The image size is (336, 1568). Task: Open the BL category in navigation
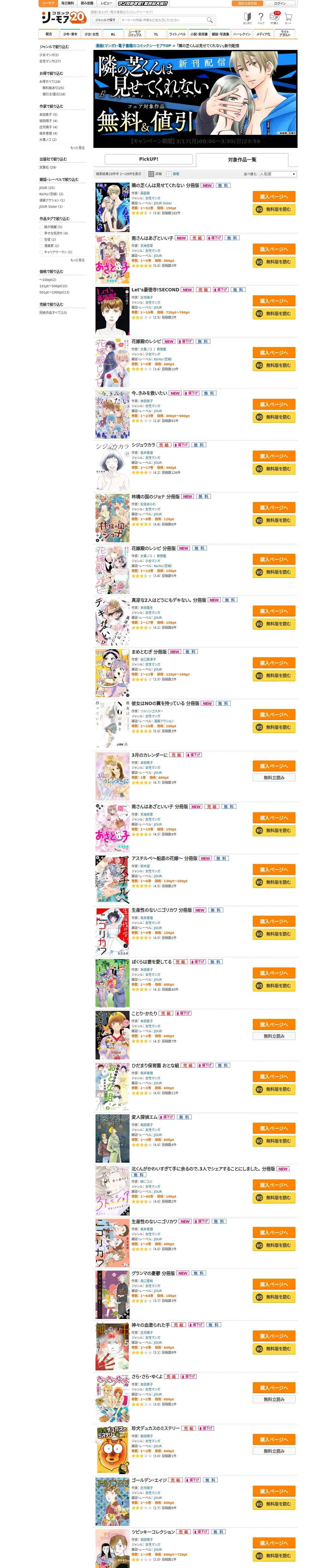coord(113,34)
